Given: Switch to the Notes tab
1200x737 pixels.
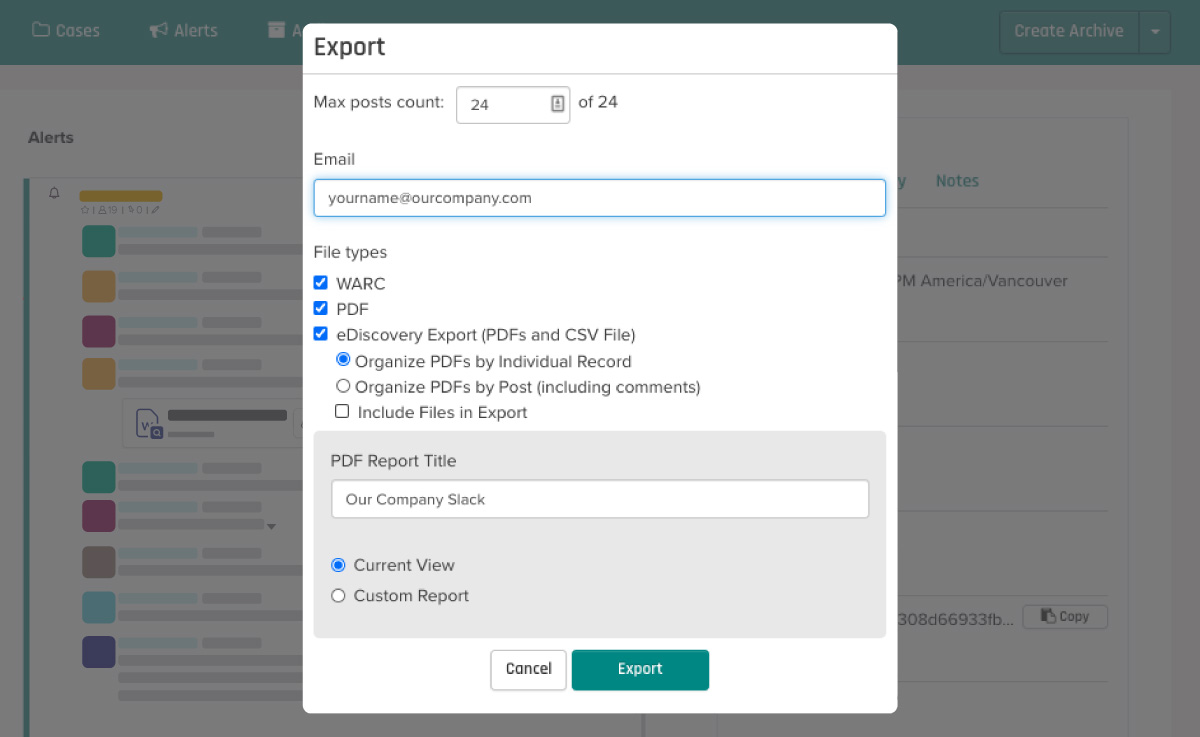Looking at the screenshot, I should tap(957, 181).
